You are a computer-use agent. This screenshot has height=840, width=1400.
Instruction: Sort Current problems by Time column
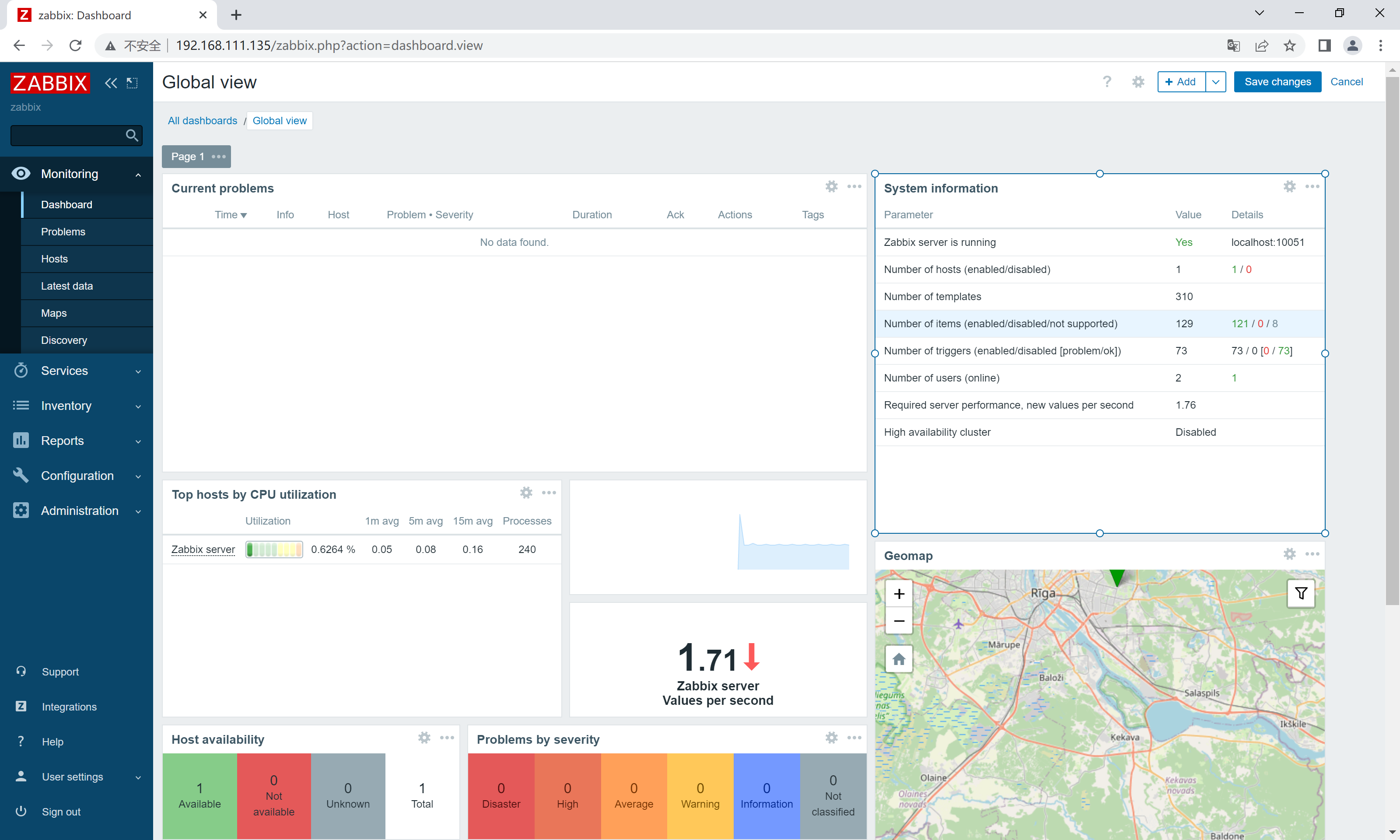230,214
